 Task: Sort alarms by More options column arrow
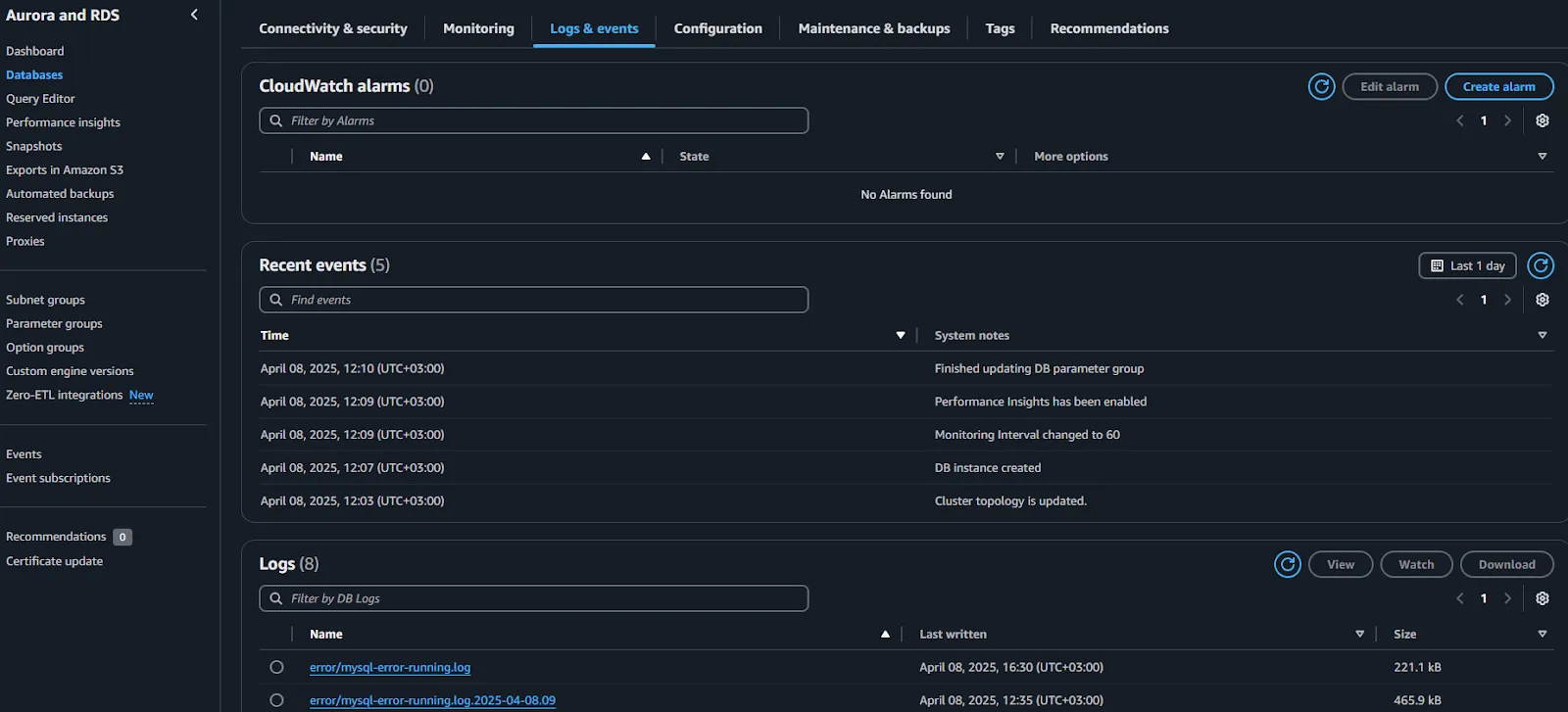[x=1542, y=157]
